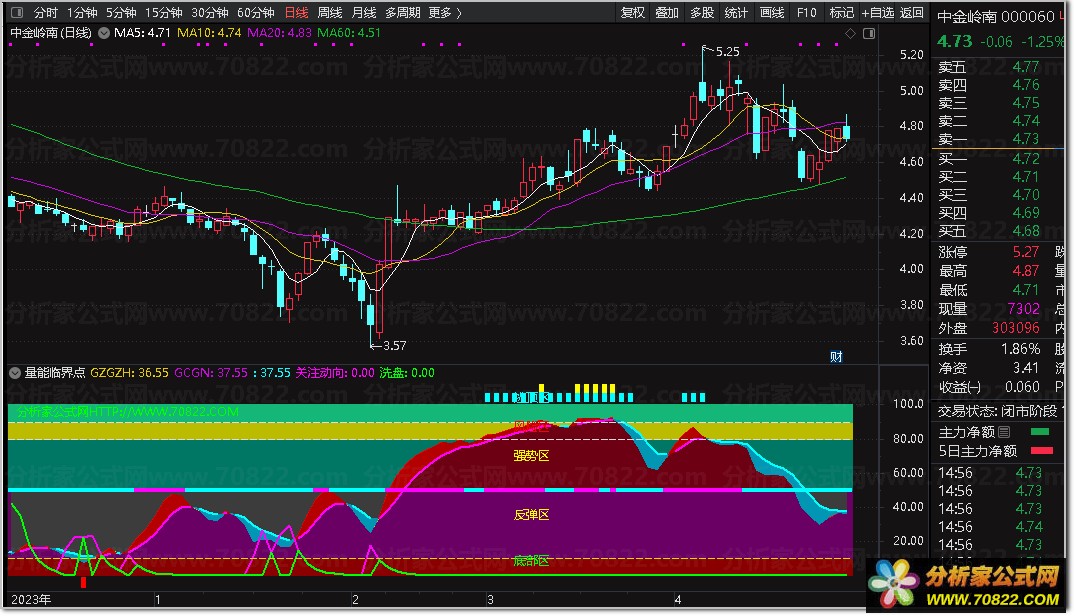Expand the 更多 periods menu
The height and width of the screenshot is (616, 1076).
(445, 12)
